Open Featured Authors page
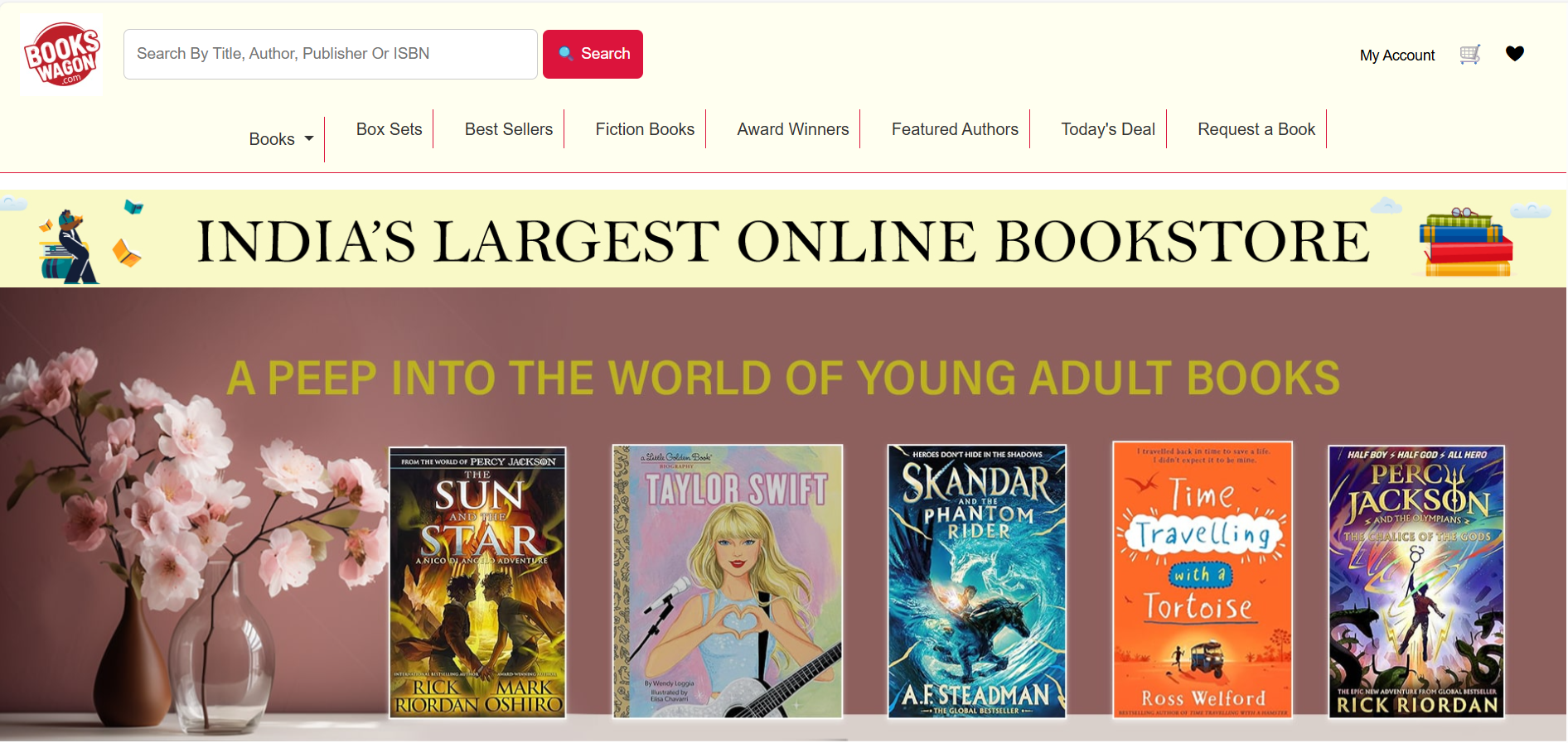Image resolution: width=1568 pixels, height=743 pixels. click(x=955, y=129)
